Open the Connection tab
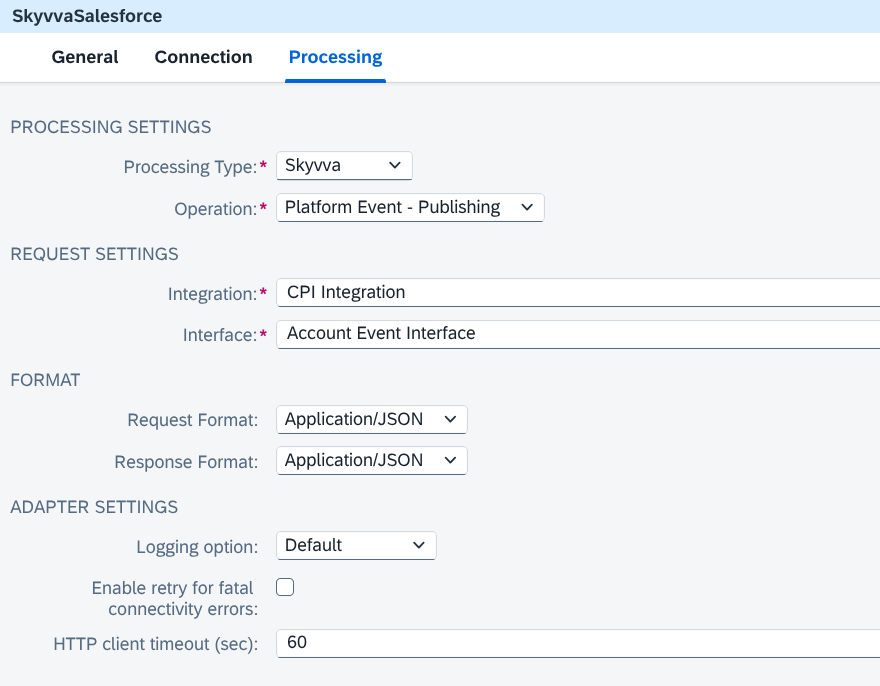This screenshot has height=686, width=880. 203,57
